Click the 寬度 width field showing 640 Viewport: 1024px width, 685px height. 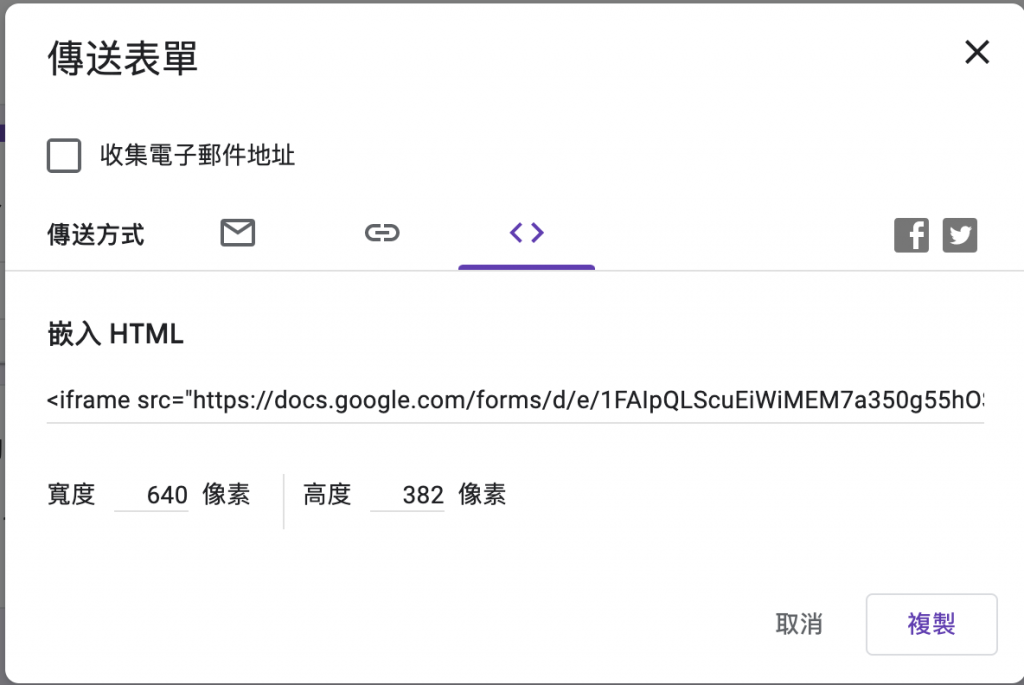click(x=152, y=495)
